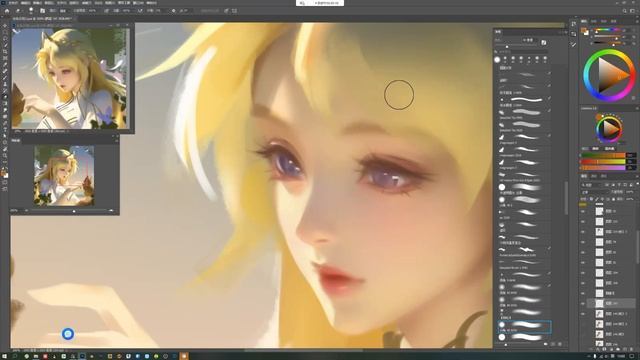
Task: Open the Edit menu
Action: tap(25, 3)
